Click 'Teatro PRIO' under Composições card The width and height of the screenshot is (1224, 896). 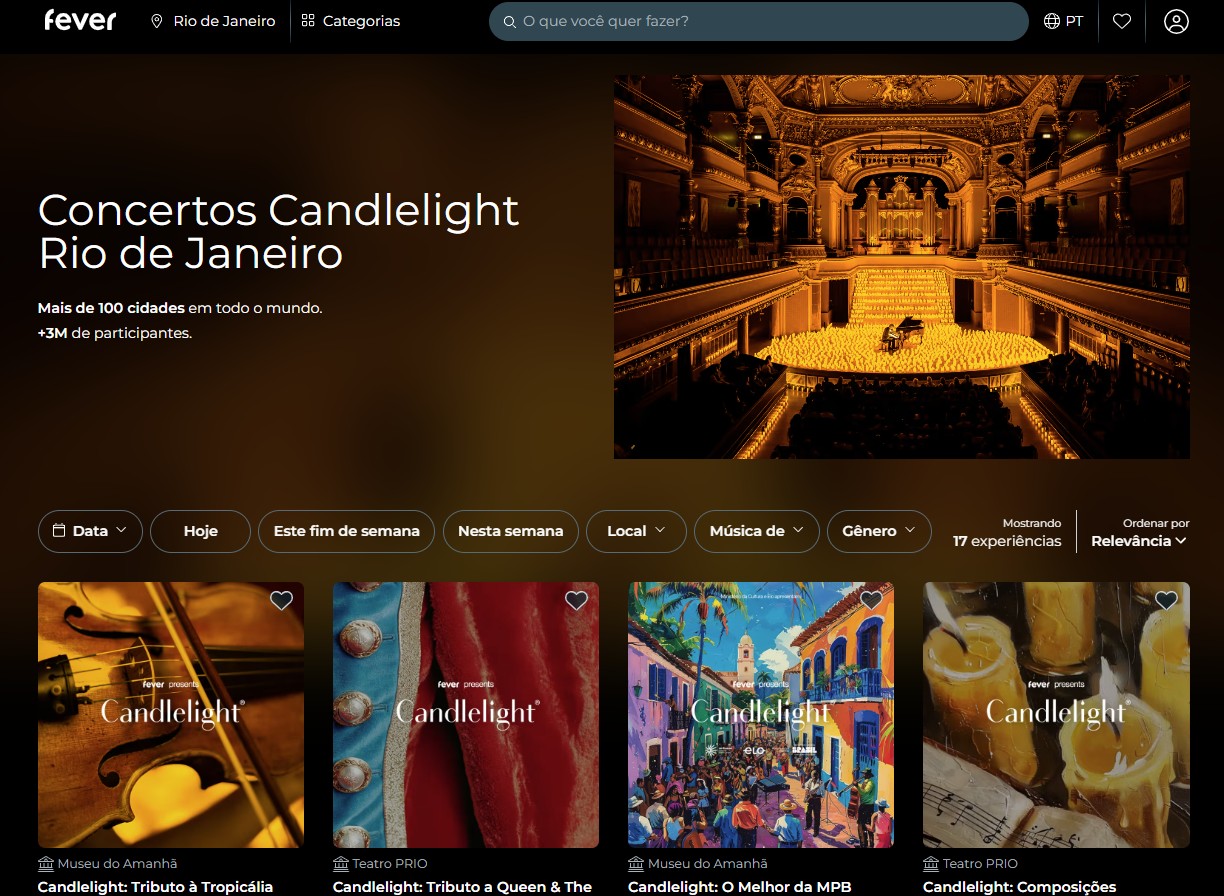(980, 863)
